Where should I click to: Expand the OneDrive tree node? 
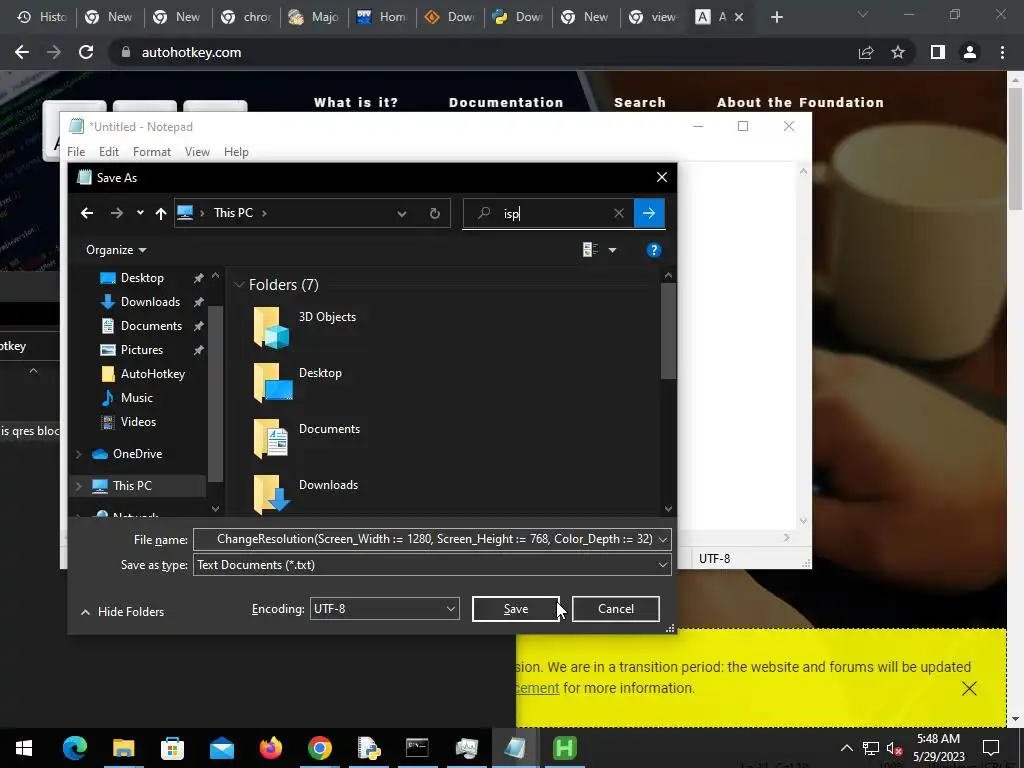click(79, 454)
